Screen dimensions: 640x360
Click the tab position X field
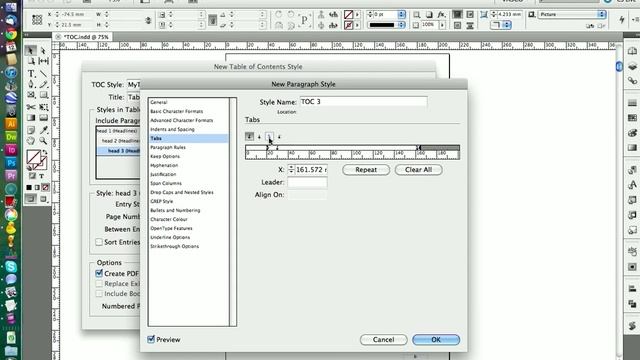tap(311, 169)
